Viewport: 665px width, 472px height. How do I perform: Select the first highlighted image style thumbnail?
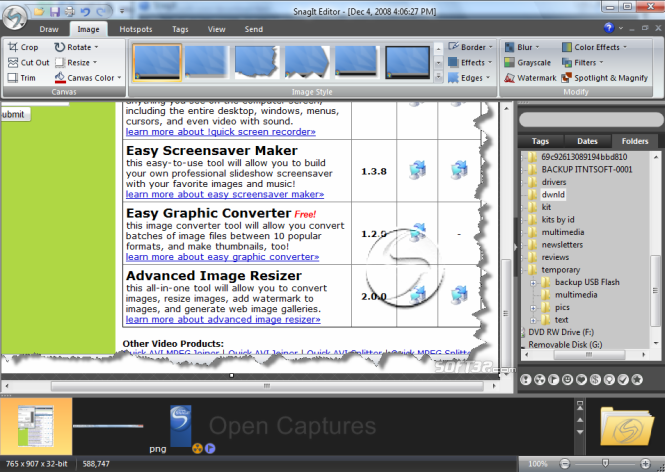pyautogui.click(x=157, y=63)
